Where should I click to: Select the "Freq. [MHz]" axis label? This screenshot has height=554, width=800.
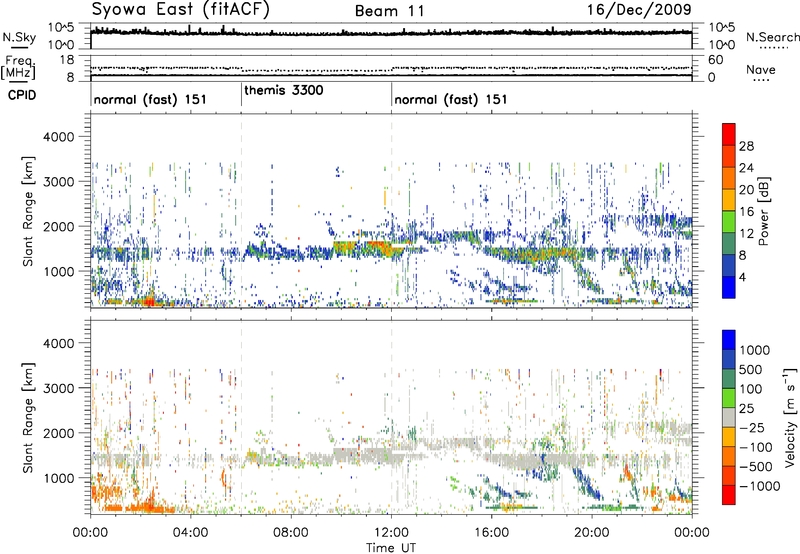18,67
